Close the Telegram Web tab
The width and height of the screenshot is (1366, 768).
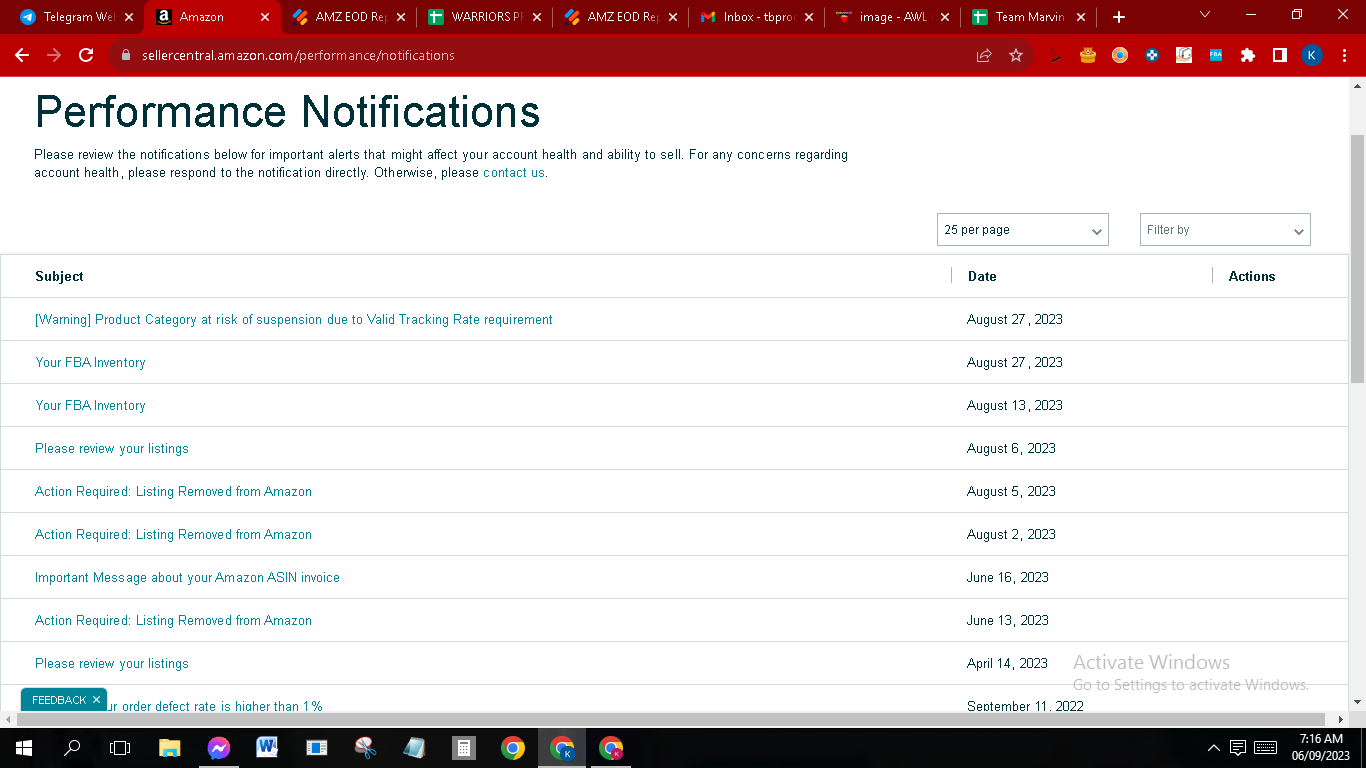(129, 17)
